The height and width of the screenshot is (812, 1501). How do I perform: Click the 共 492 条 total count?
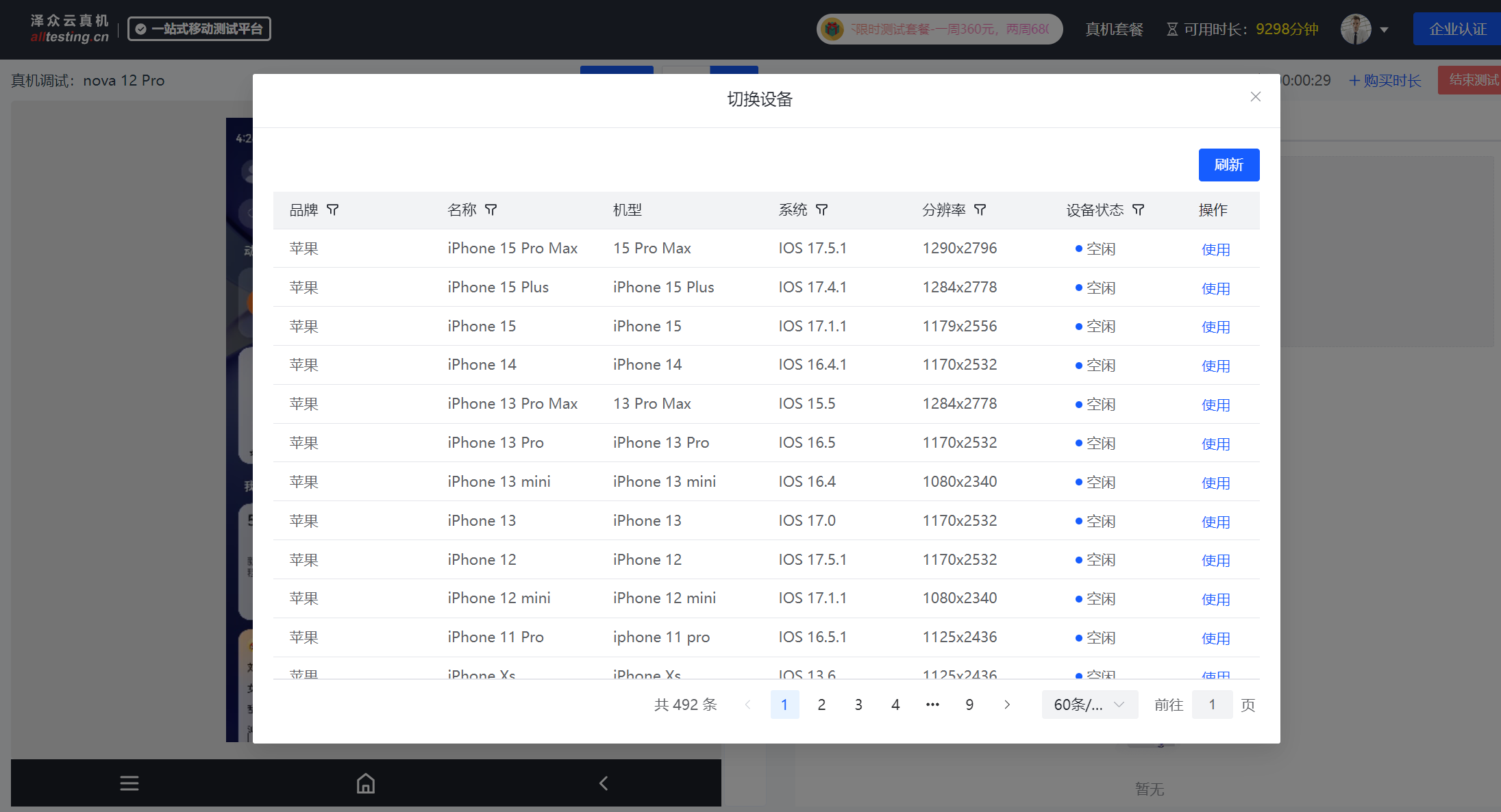tap(686, 705)
